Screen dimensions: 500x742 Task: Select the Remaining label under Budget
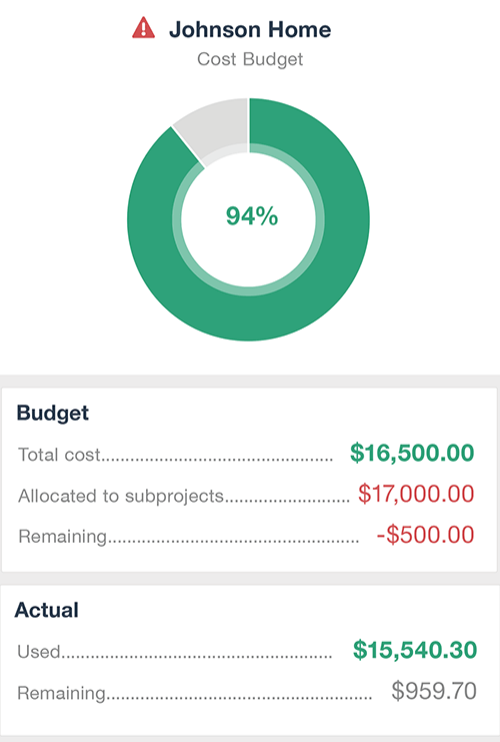coord(62,537)
